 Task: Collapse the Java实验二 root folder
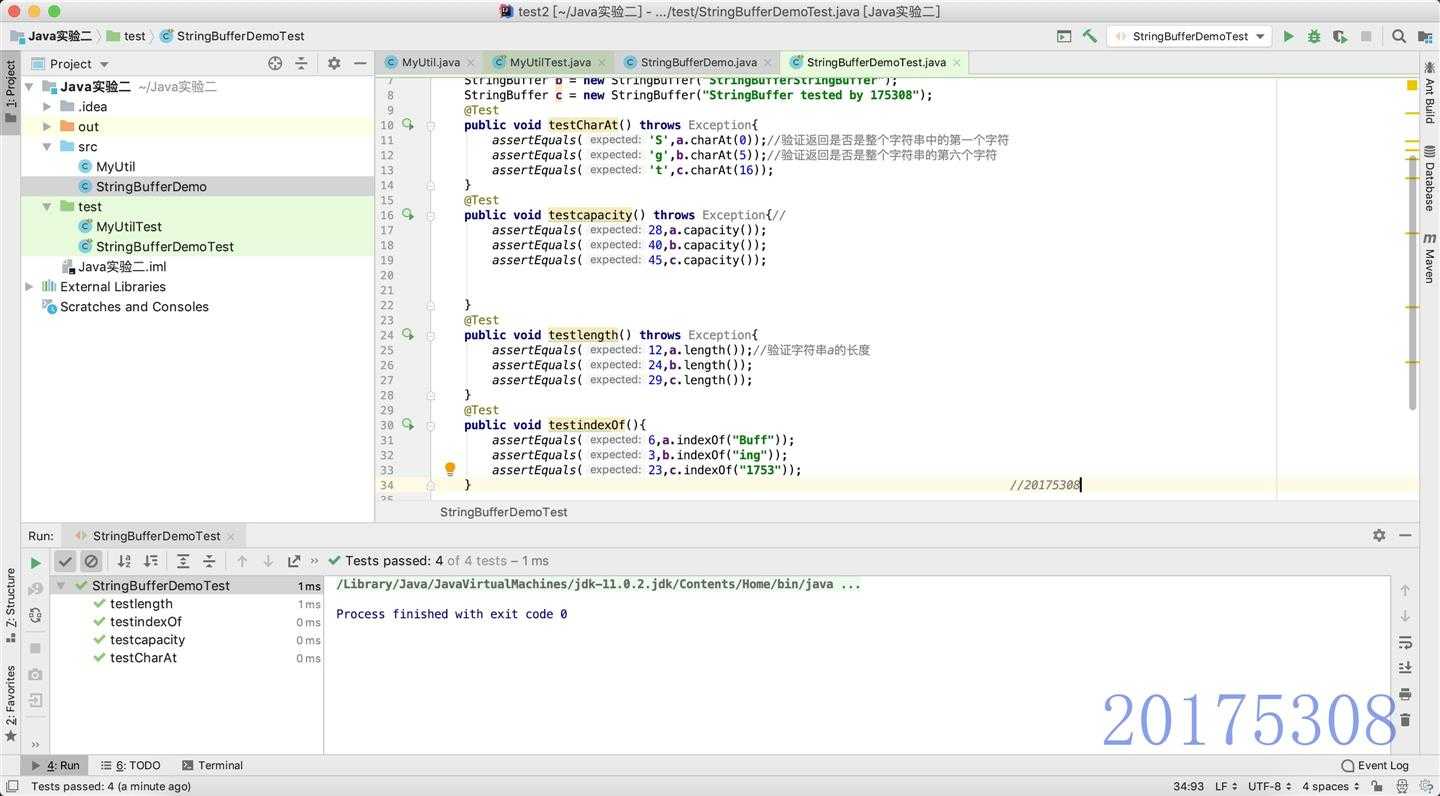29,87
